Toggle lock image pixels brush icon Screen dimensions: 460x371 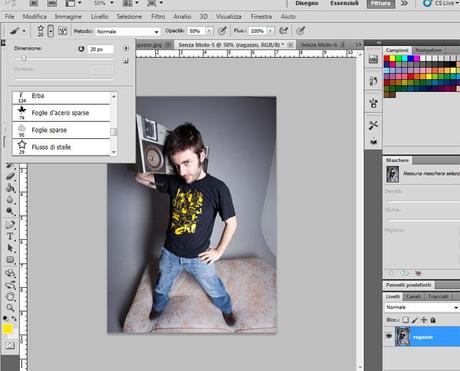(x=415, y=320)
